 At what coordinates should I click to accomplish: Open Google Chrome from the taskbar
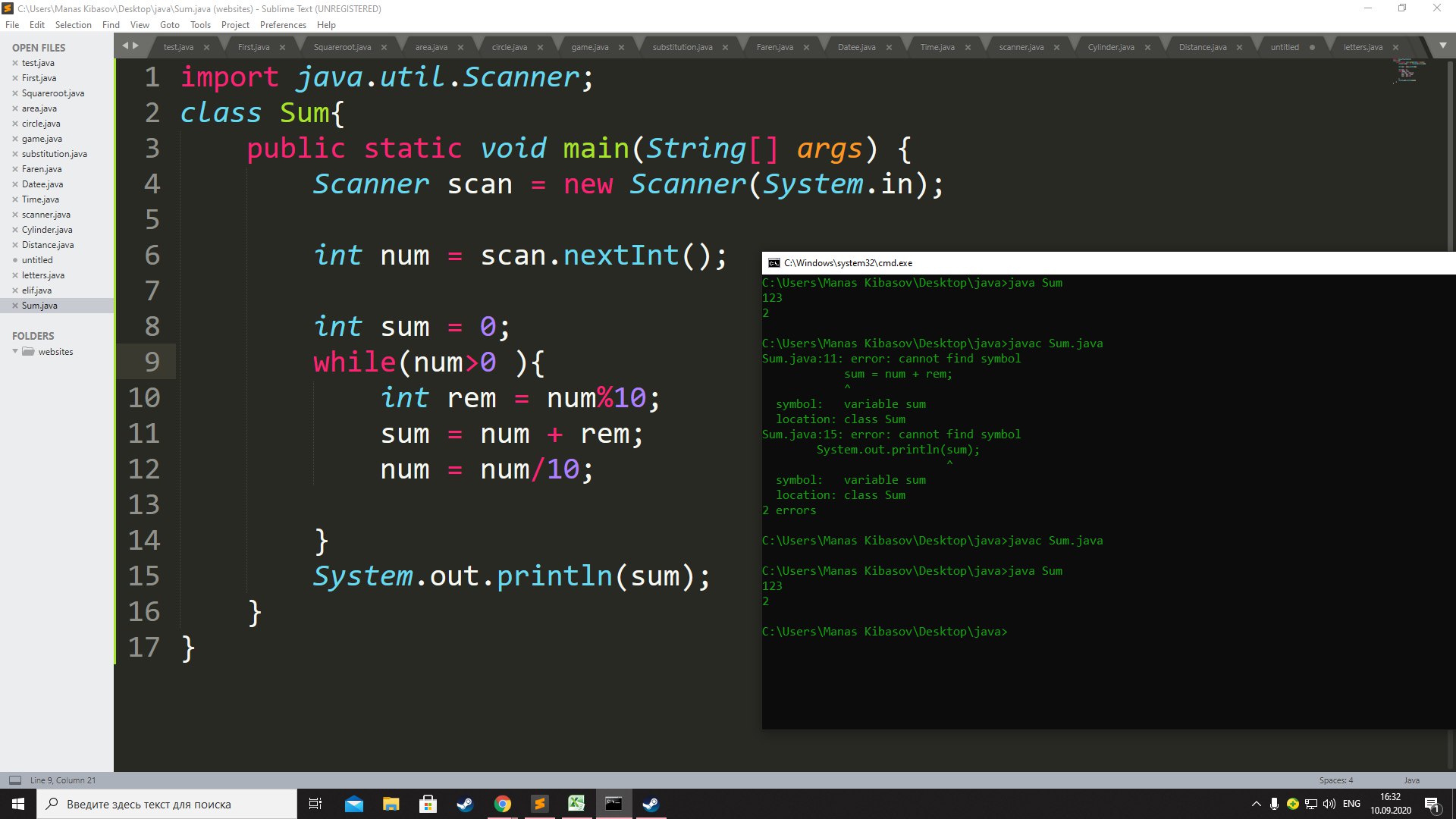point(502,804)
